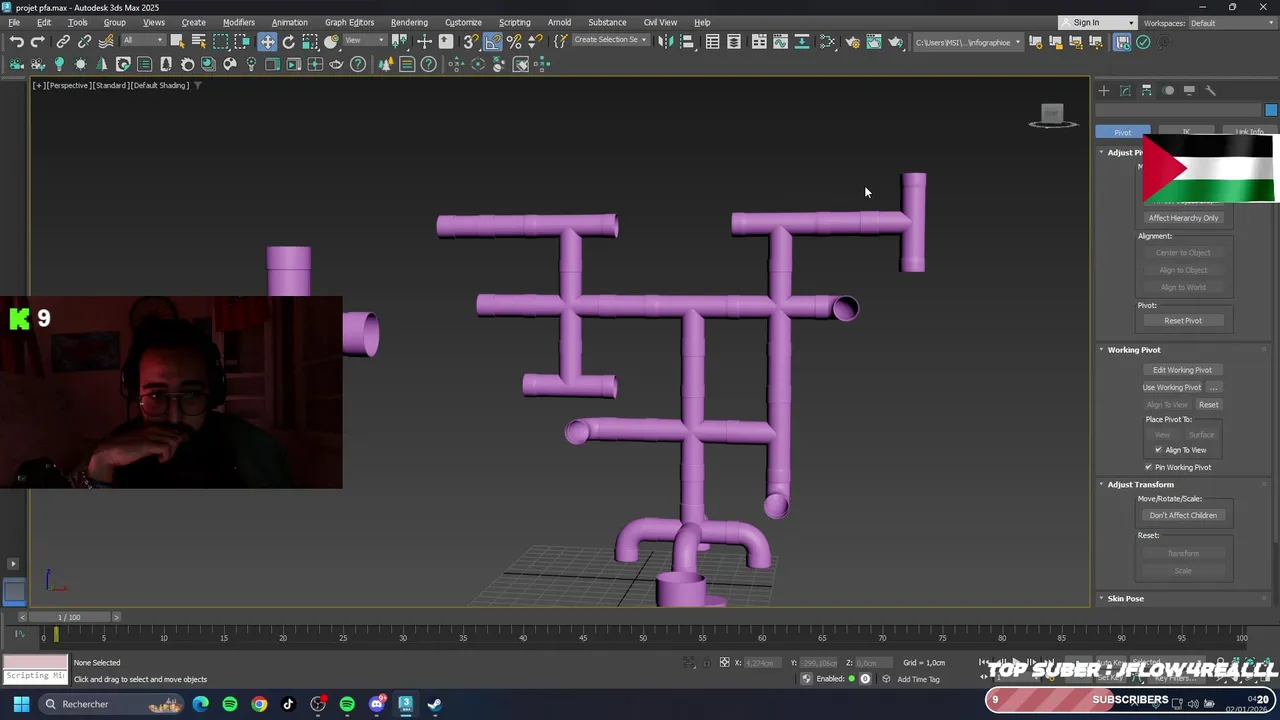Open the Arnold menu
The height and width of the screenshot is (720, 1280).
(559, 22)
